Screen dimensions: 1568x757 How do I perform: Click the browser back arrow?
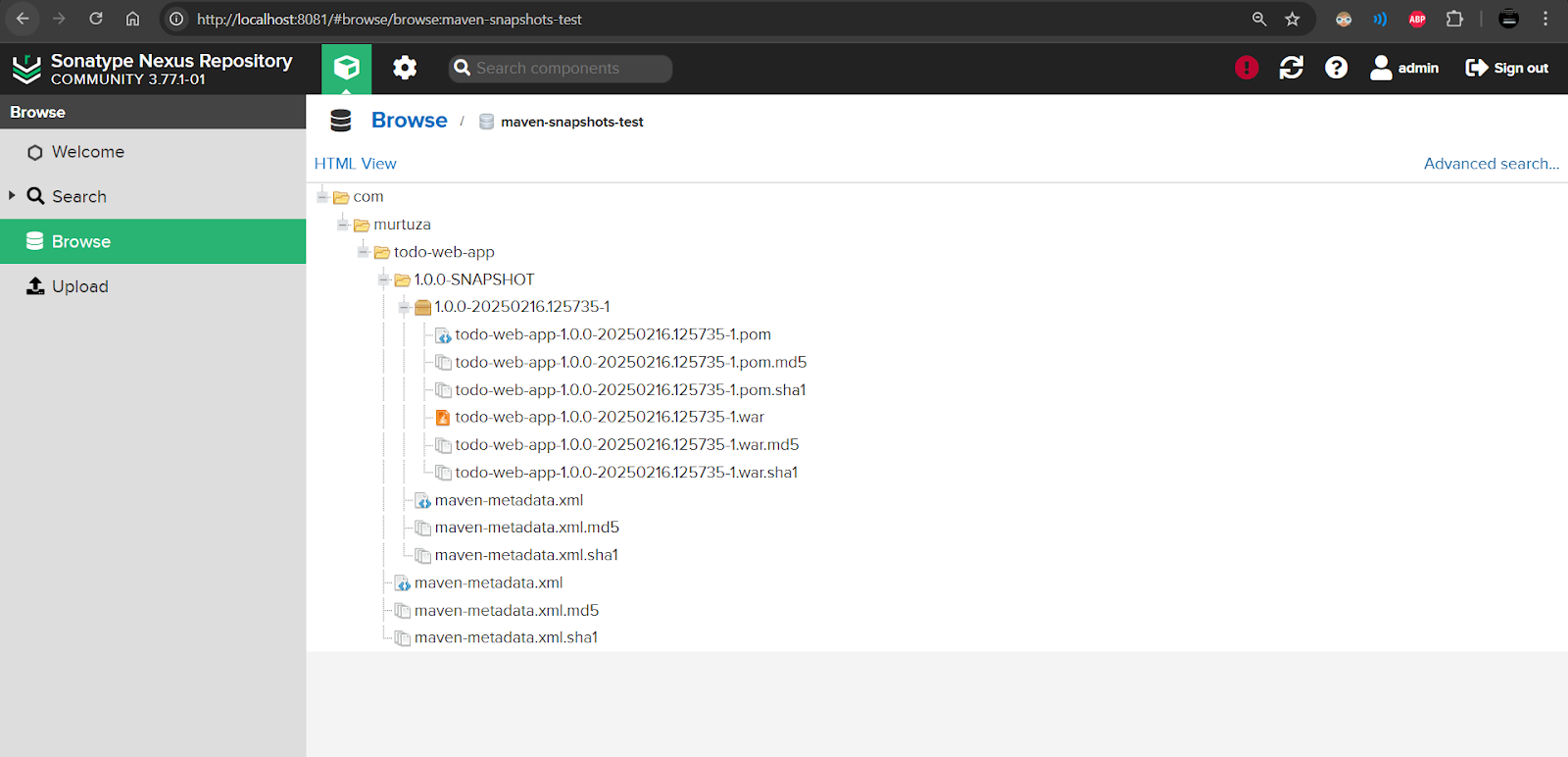click(23, 19)
